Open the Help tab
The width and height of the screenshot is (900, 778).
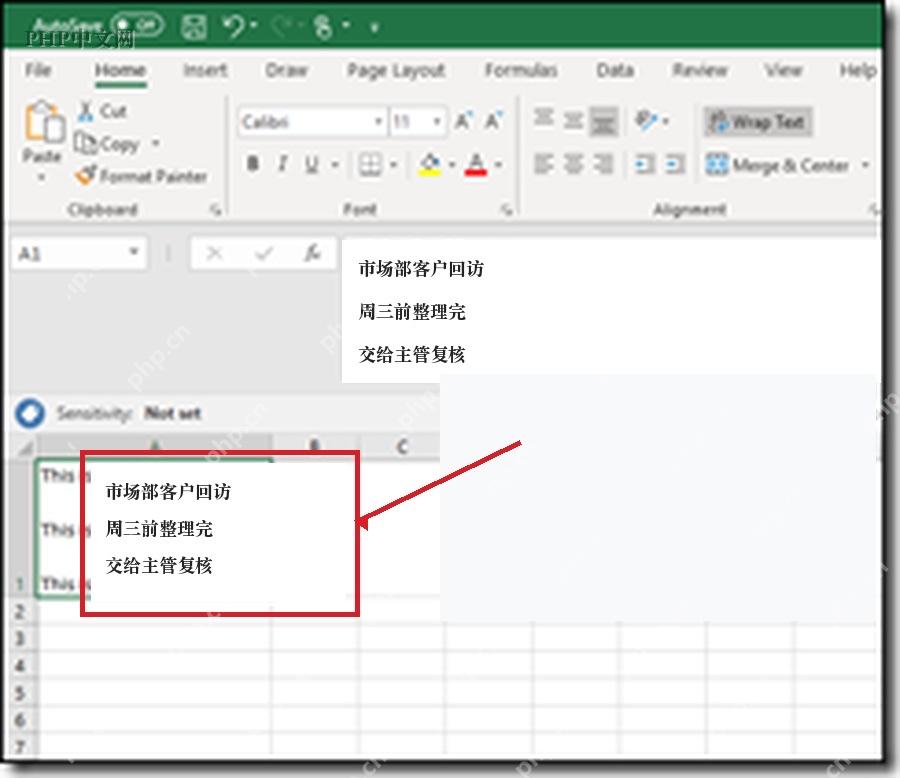tap(858, 70)
